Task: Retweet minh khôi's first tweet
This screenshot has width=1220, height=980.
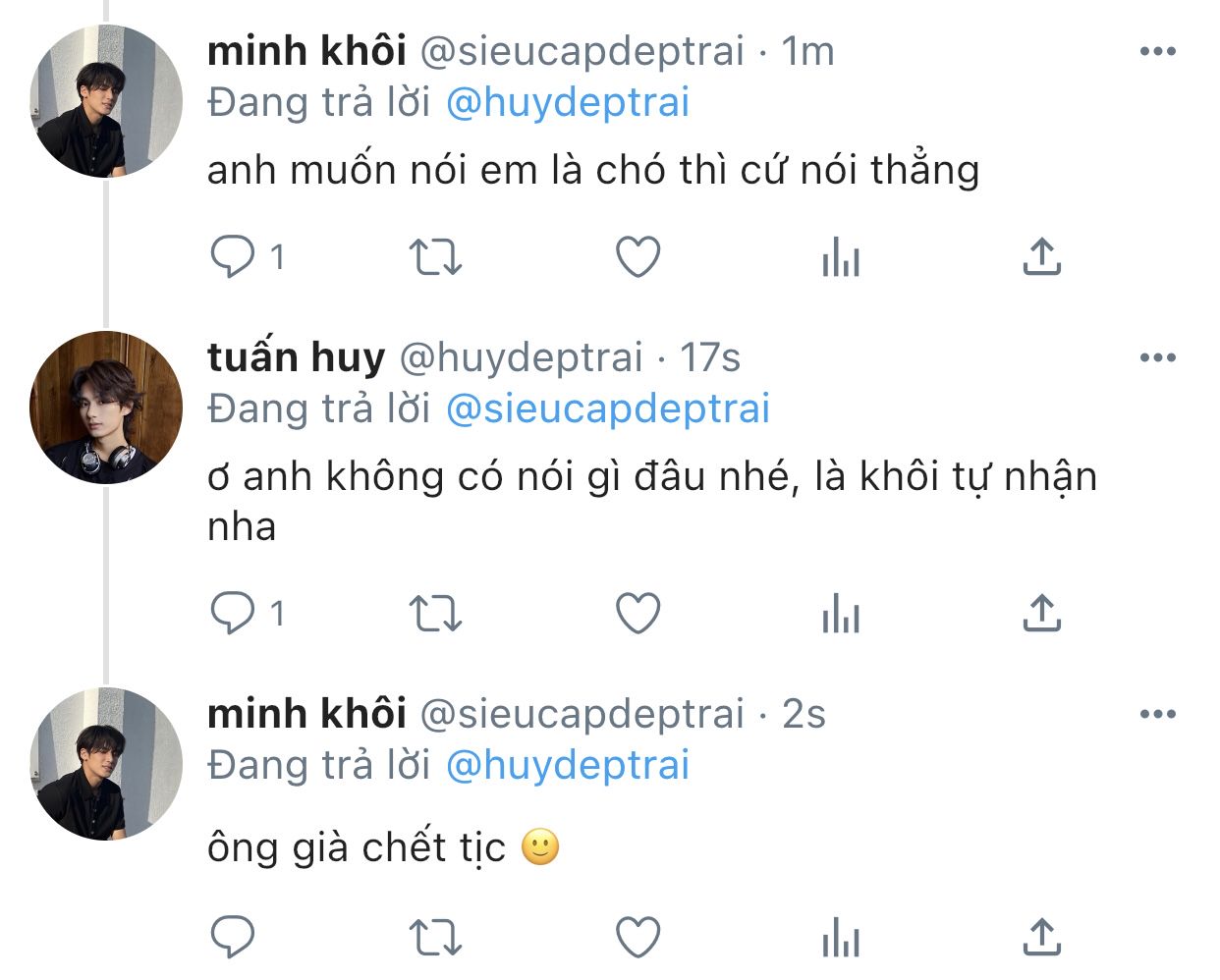Action: (x=435, y=257)
